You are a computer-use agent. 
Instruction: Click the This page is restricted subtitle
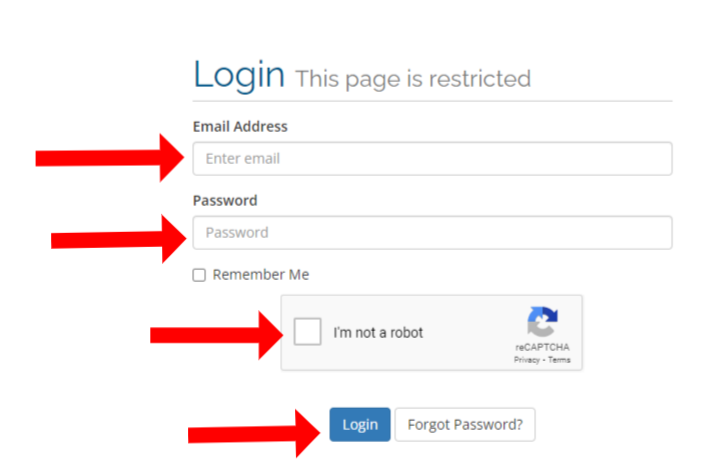[x=413, y=79]
